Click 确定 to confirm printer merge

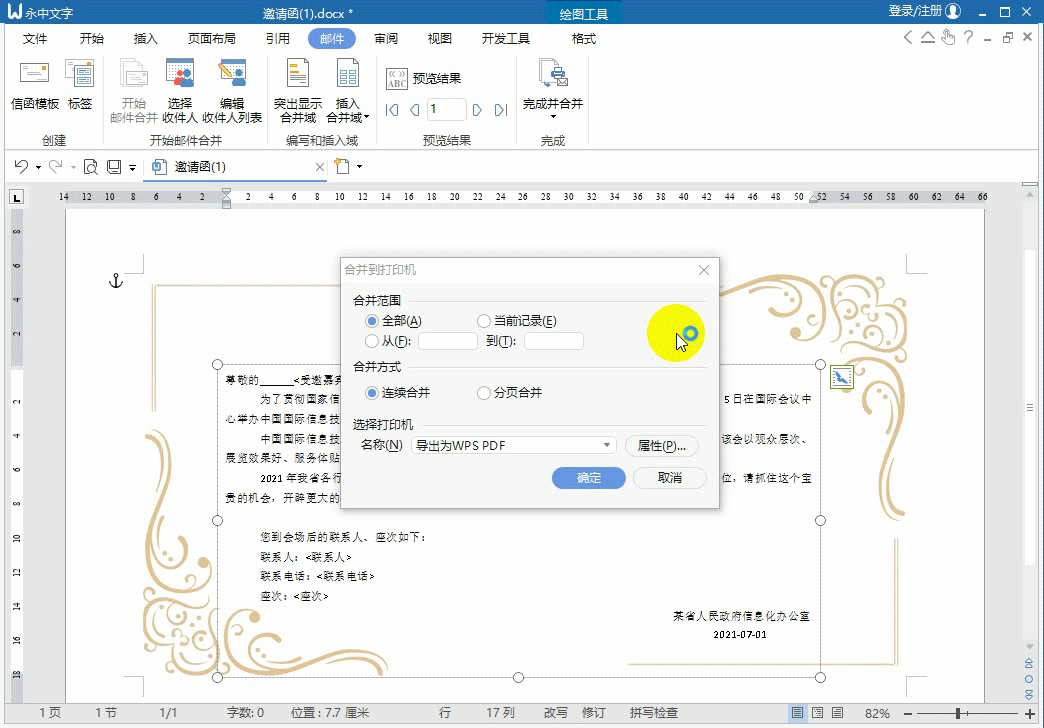(588, 478)
